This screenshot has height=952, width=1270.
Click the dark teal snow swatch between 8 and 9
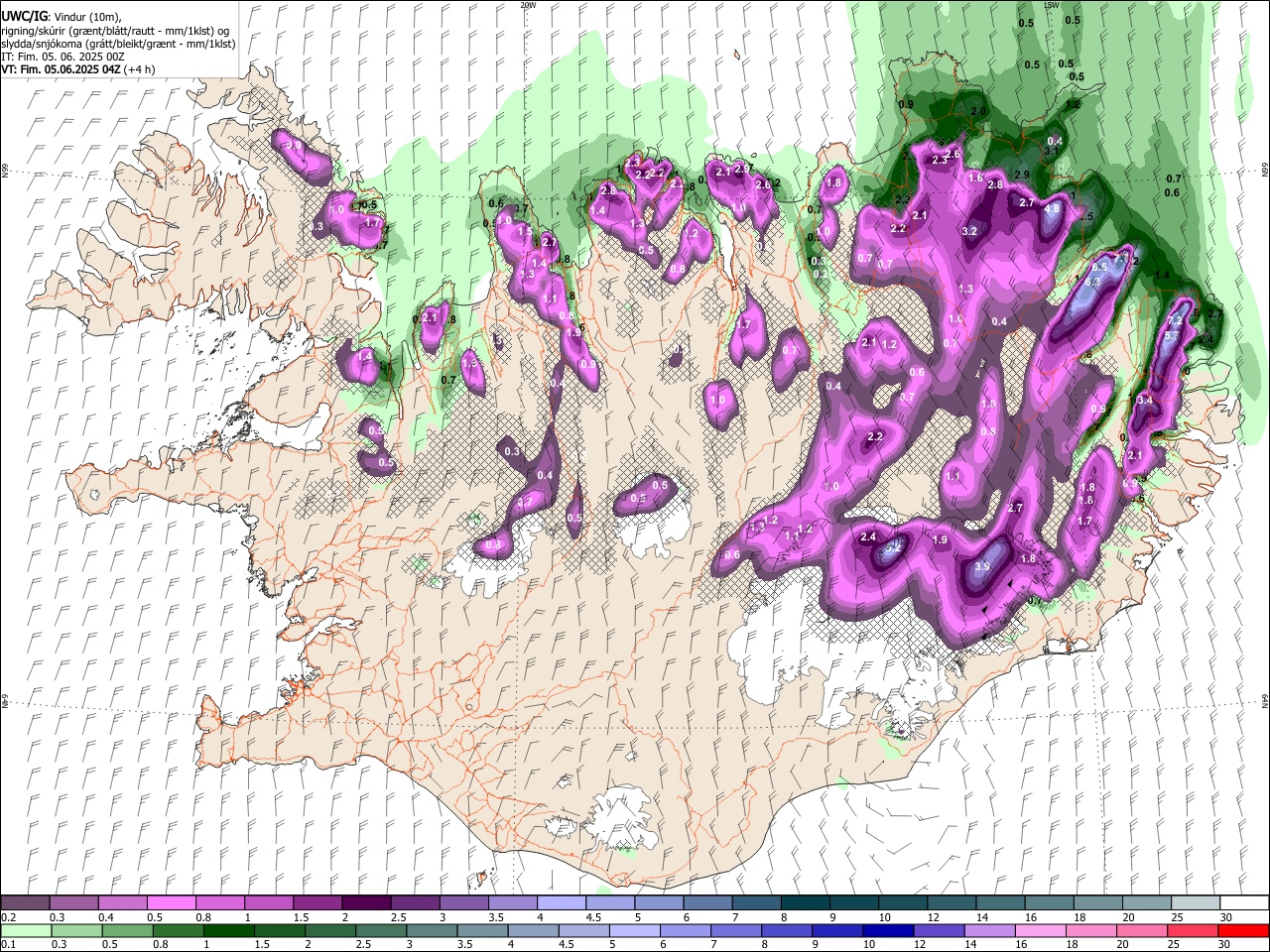806,903
